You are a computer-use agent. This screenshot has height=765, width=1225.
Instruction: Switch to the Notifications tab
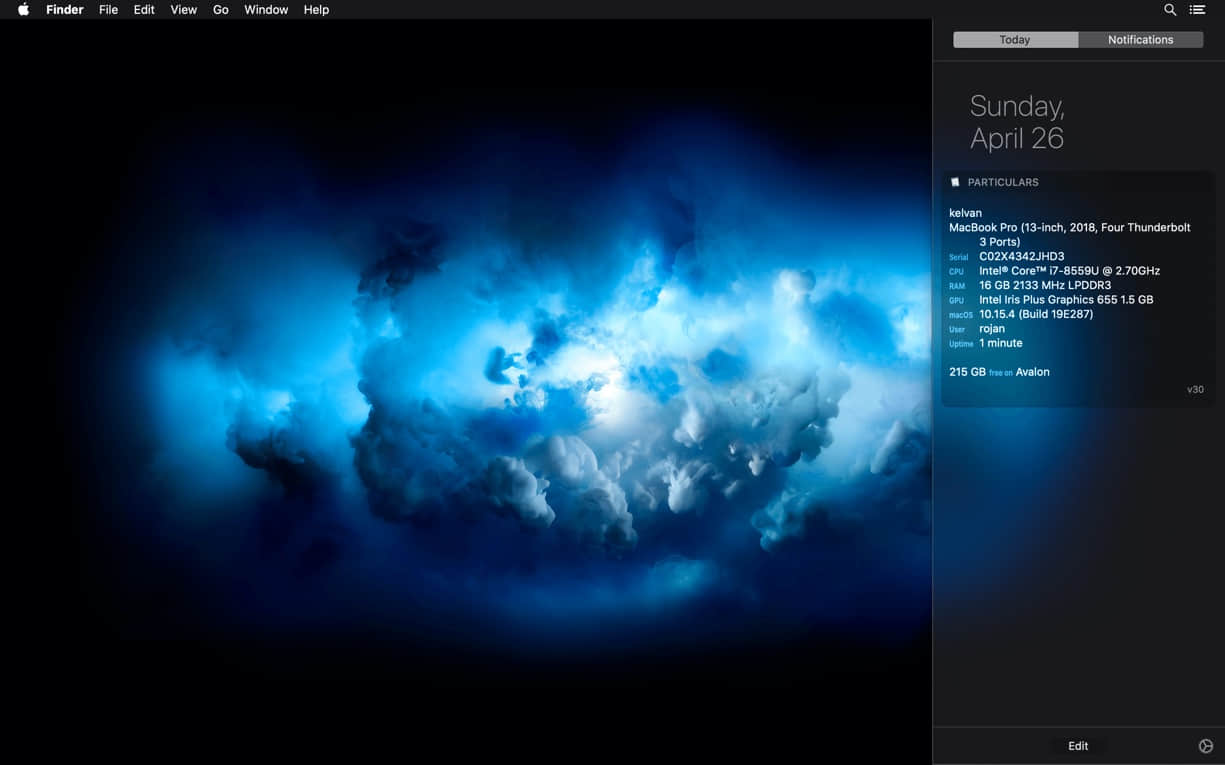tap(1140, 40)
